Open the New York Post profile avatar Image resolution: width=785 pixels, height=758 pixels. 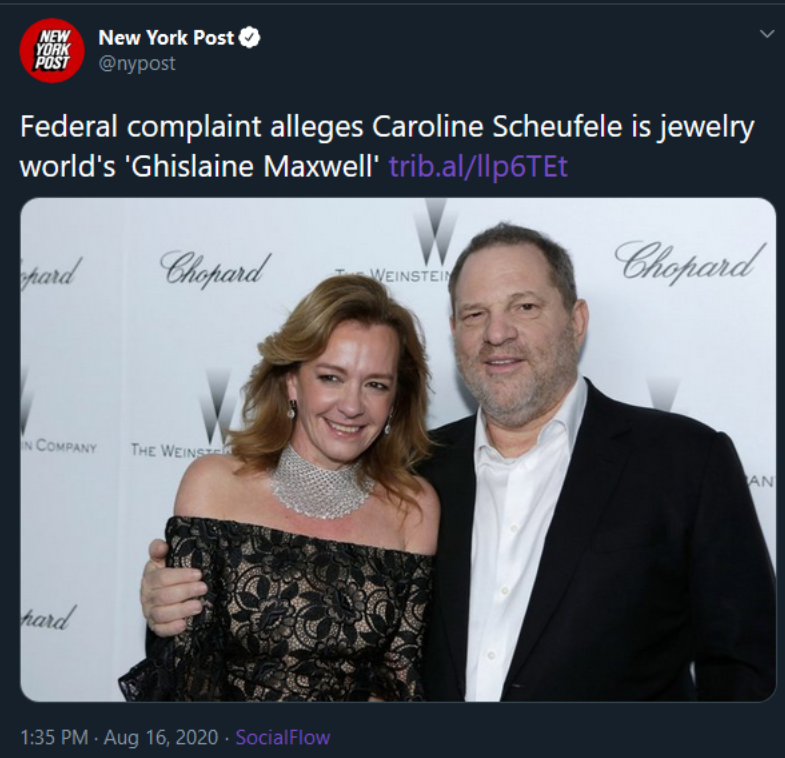click(52, 50)
